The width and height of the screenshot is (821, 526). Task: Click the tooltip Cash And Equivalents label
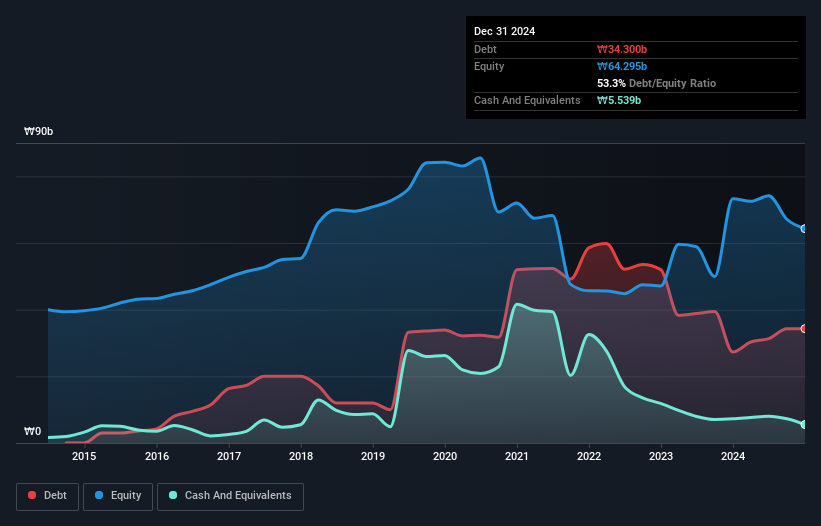[527, 100]
